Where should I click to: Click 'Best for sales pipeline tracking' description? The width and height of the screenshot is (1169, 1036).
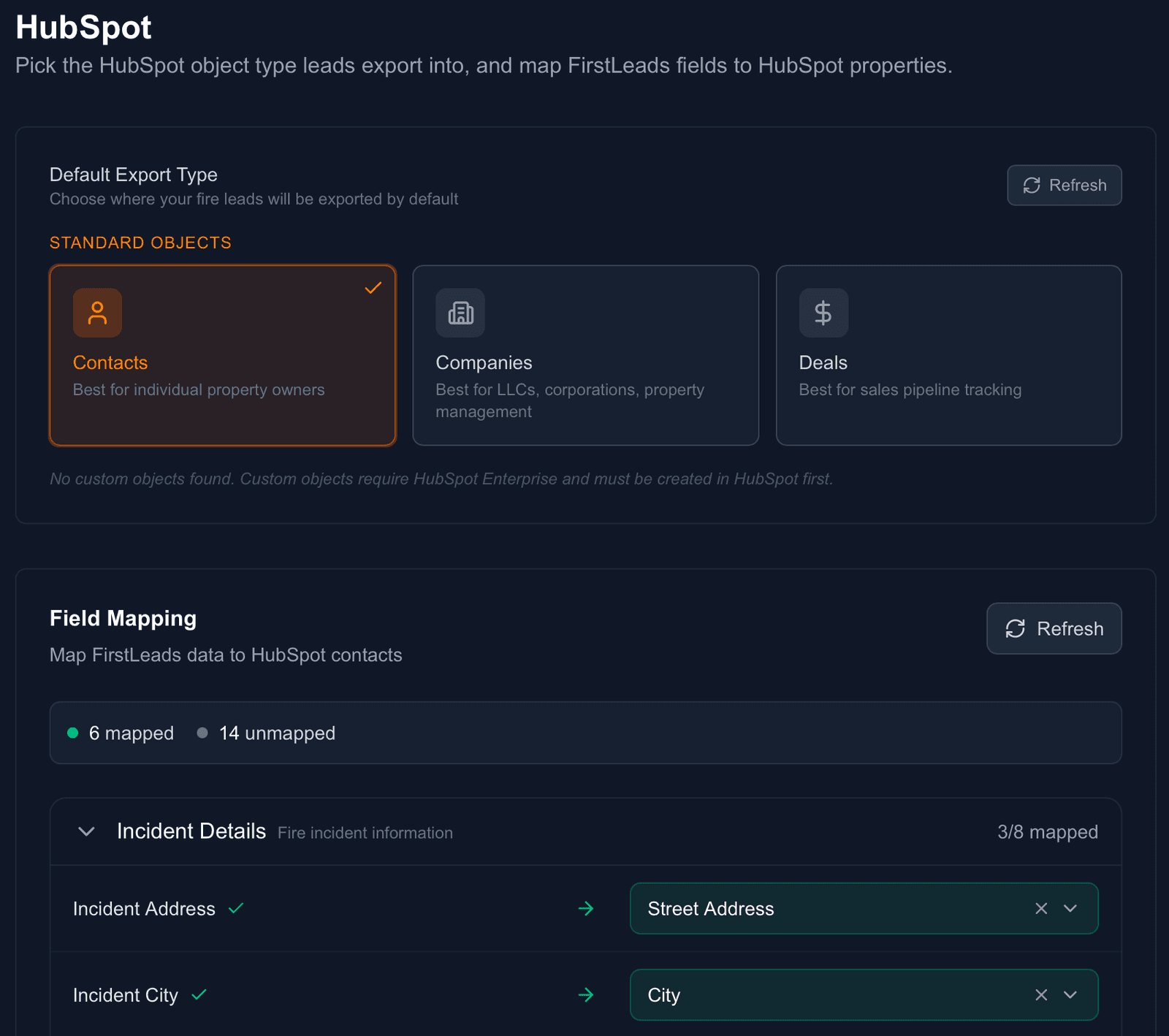pos(910,390)
